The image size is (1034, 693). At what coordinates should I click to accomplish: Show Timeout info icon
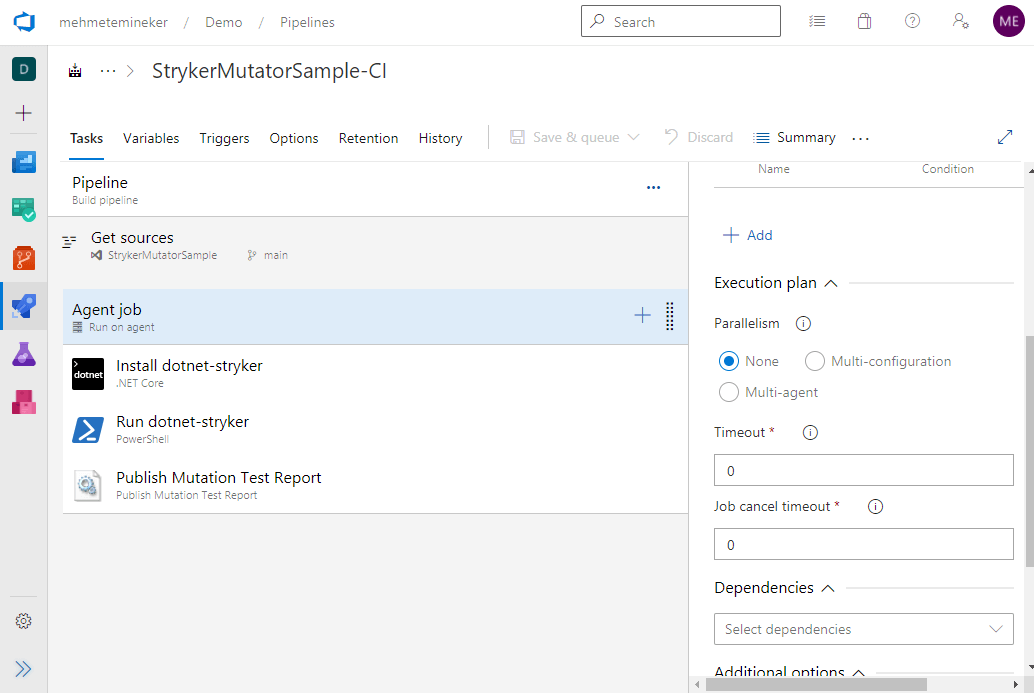[810, 433]
